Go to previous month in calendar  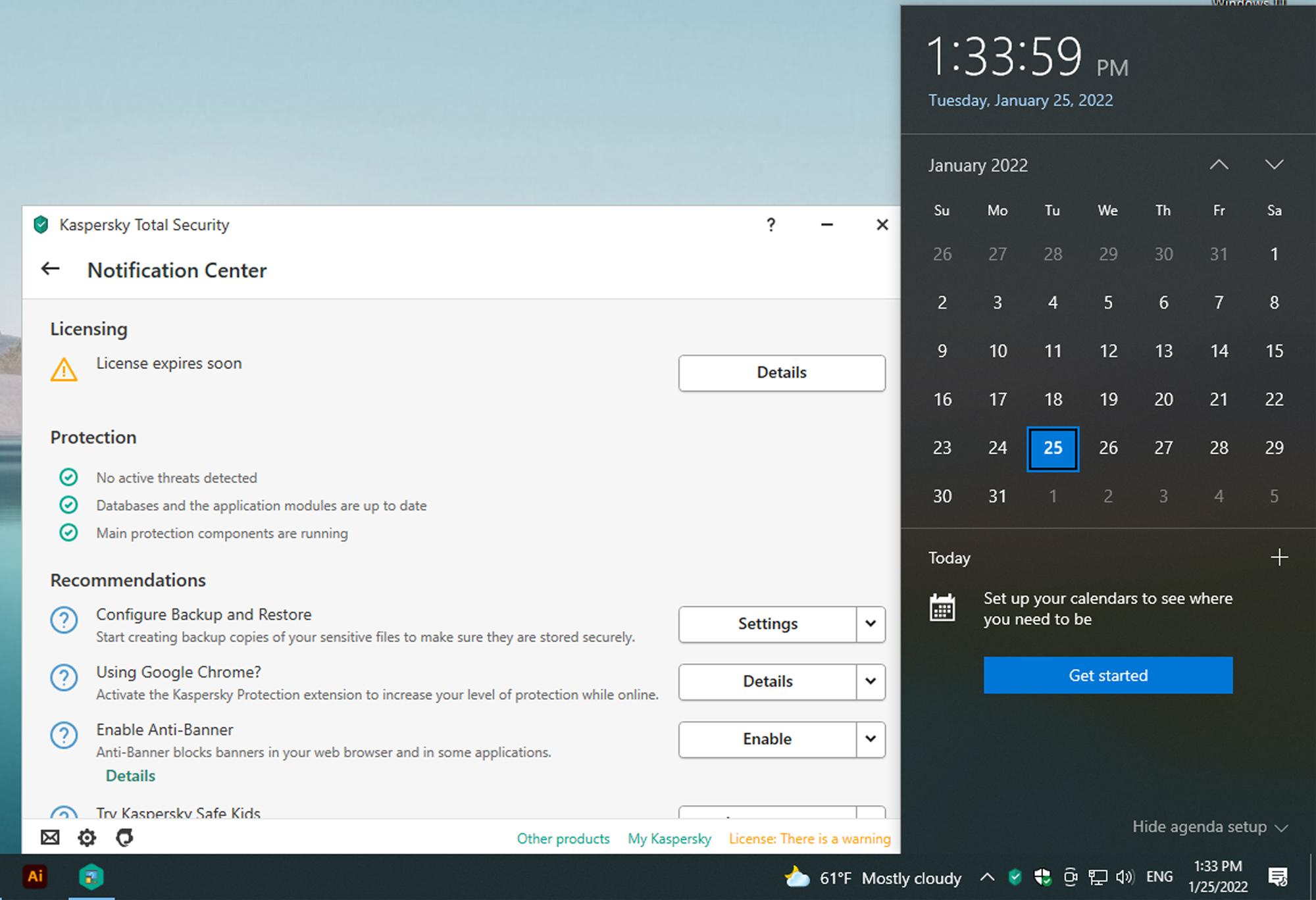click(1219, 164)
